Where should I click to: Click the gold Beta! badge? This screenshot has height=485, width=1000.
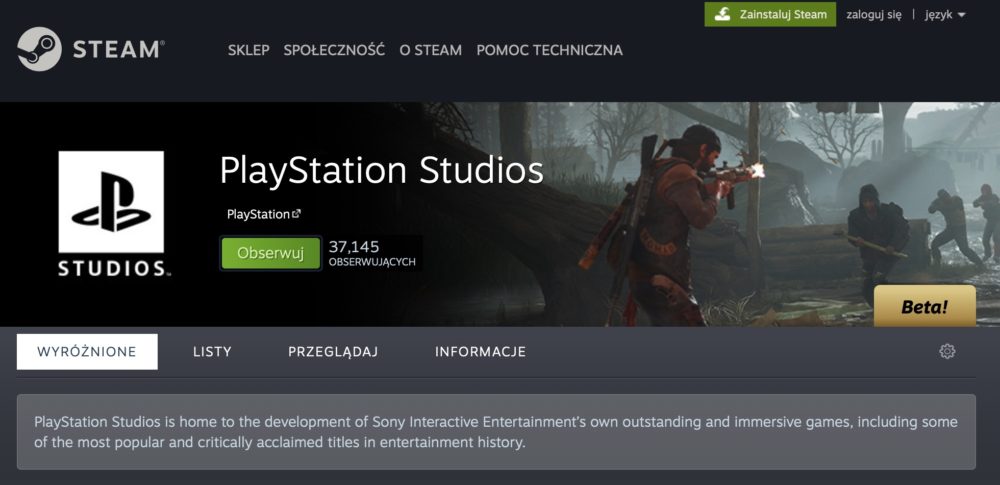pos(925,306)
